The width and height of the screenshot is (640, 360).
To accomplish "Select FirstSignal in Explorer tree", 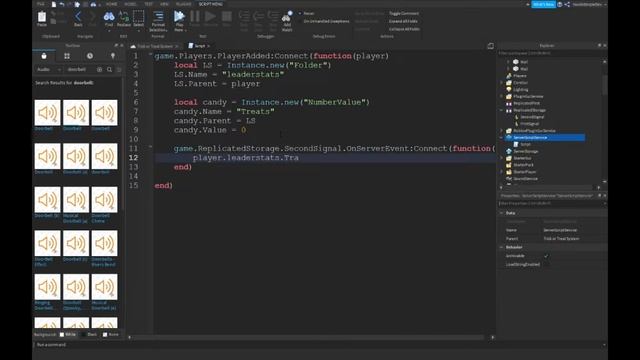I will click(529, 124).
